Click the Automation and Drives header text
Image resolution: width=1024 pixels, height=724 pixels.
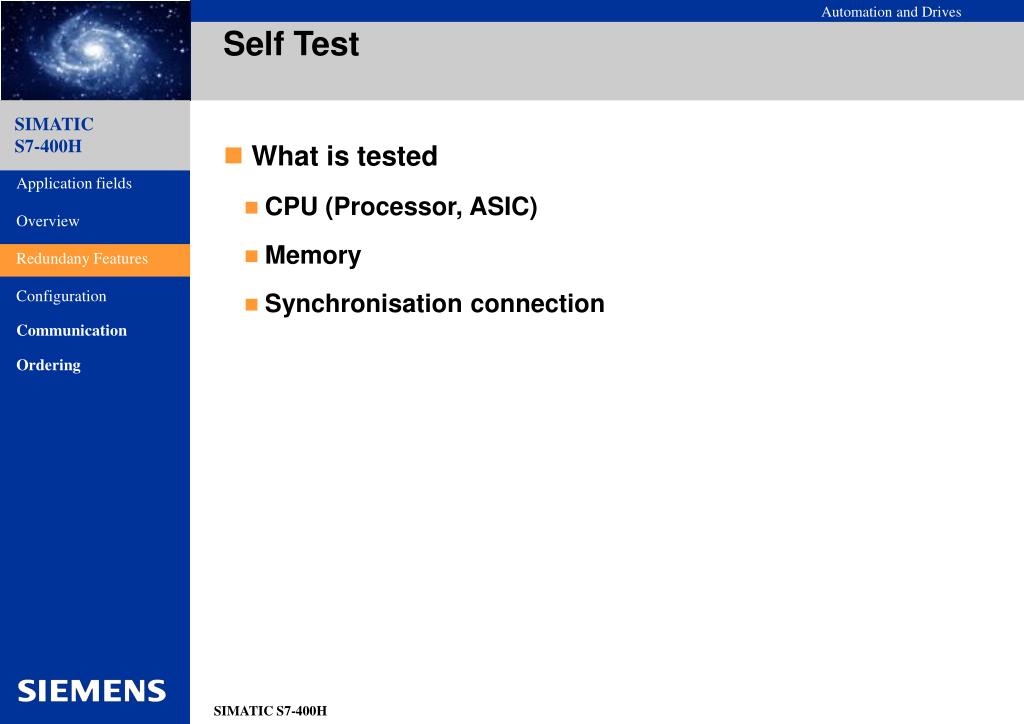coord(891,12)
